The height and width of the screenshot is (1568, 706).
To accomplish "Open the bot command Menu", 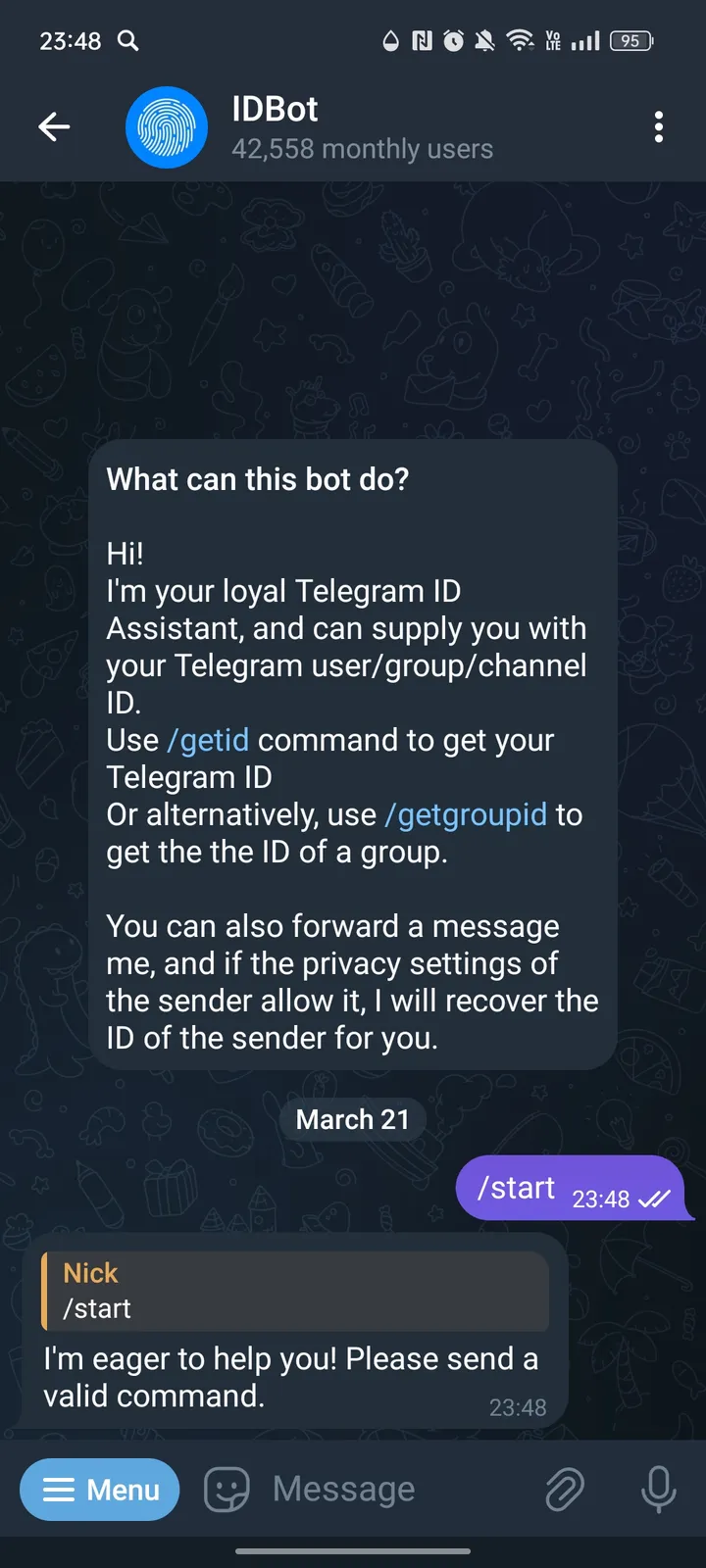I will pos(99,1489).
